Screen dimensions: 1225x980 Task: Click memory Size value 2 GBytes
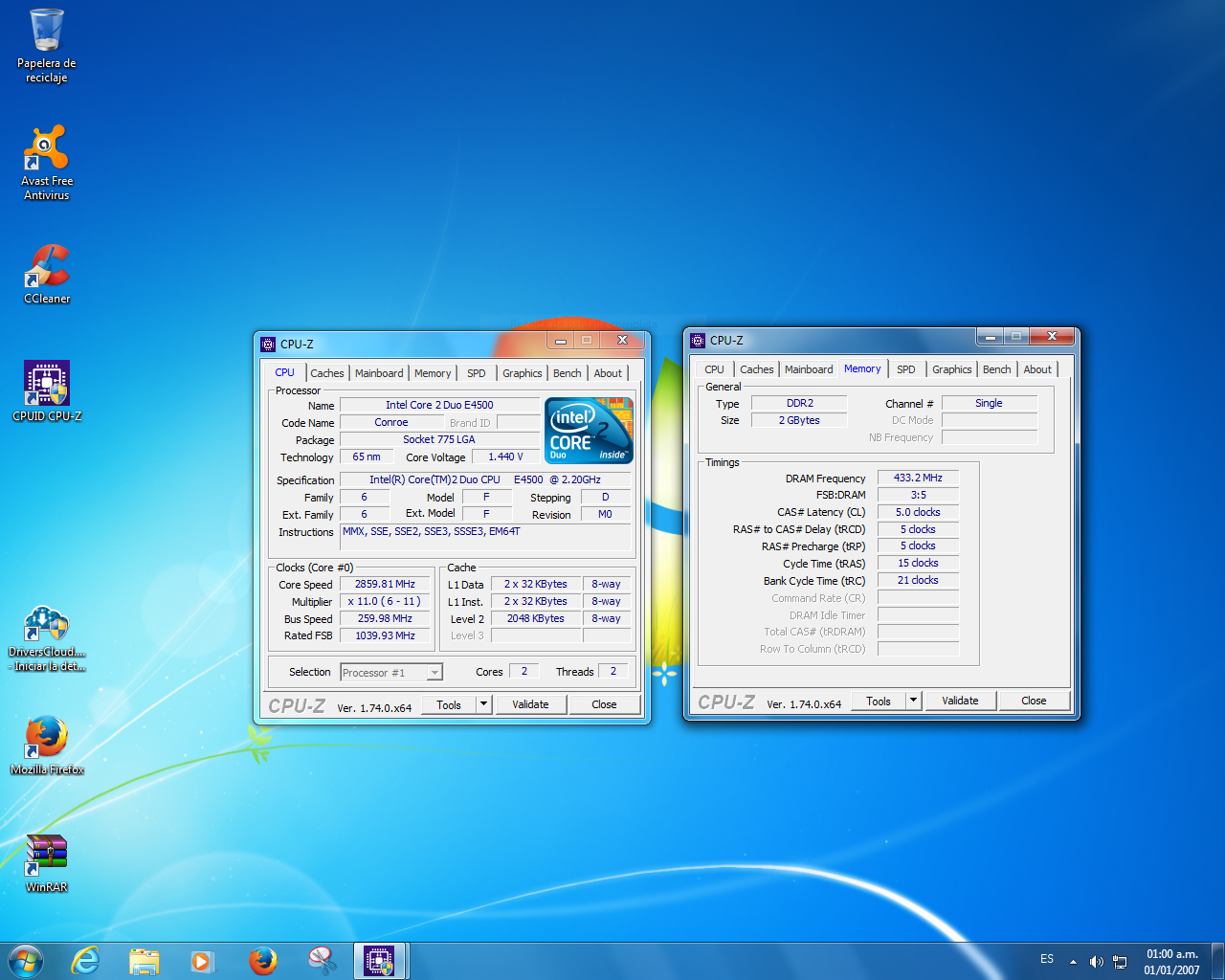click(799, 420)
